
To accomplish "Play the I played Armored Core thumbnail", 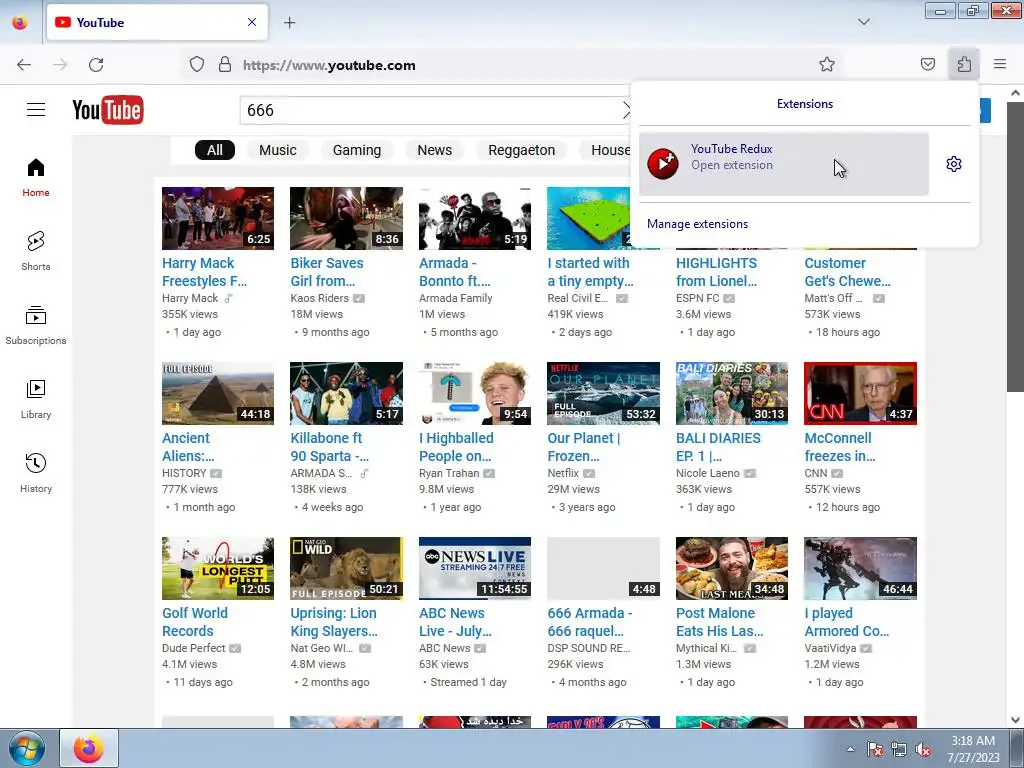I will pos(860,568).
